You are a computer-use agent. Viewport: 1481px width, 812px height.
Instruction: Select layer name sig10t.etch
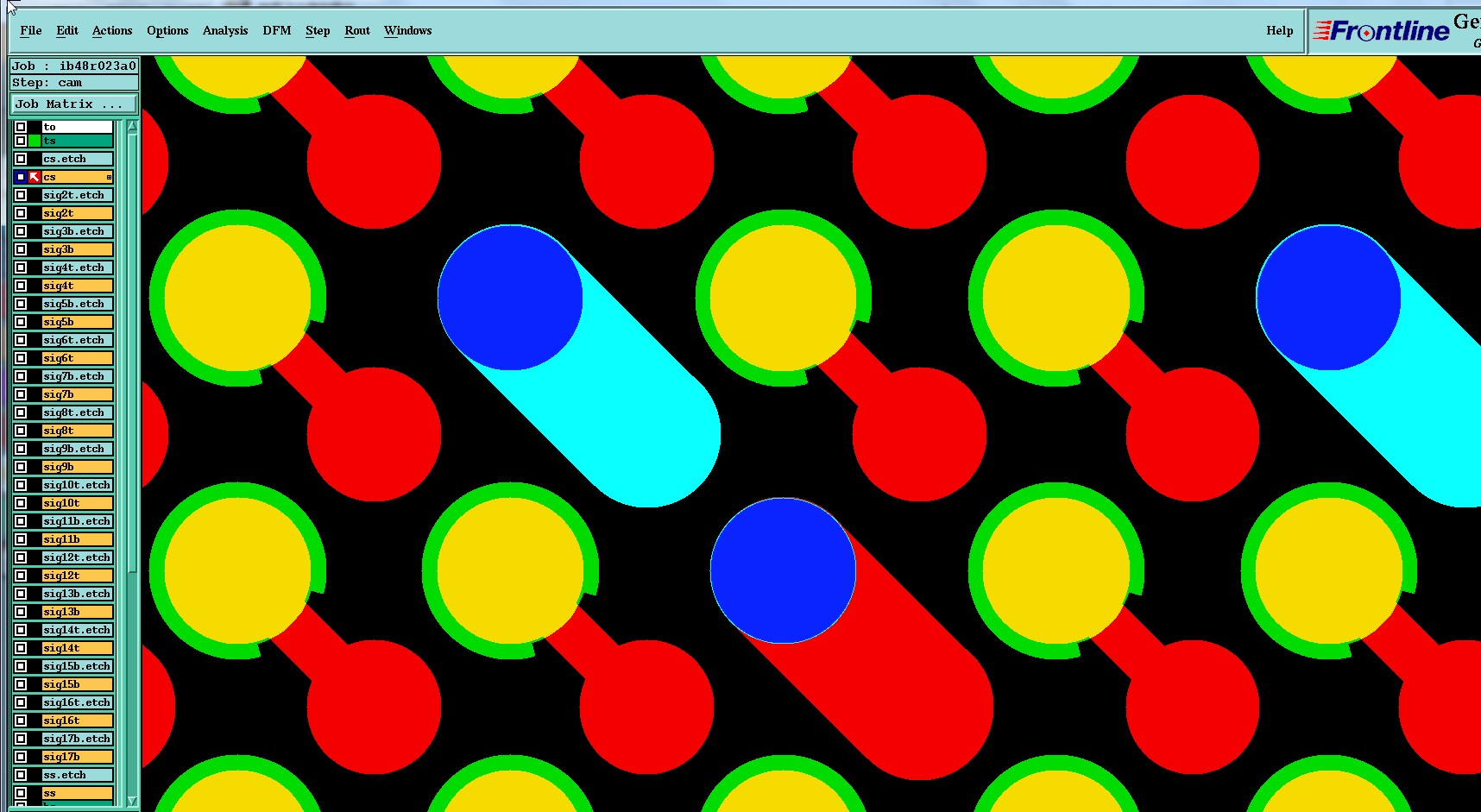click(78, 485)
